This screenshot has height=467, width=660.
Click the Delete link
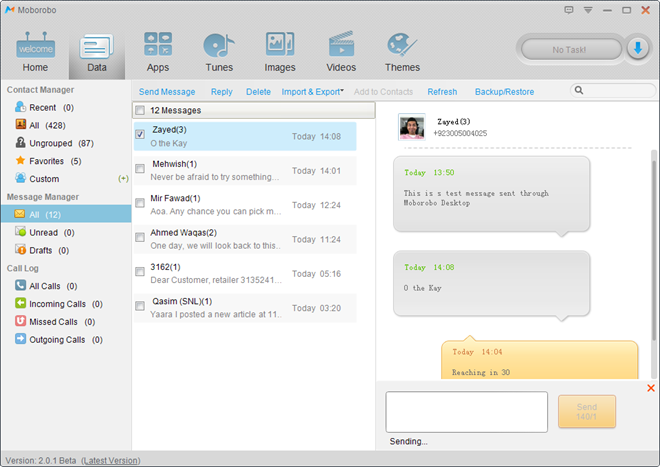(258, 92)
